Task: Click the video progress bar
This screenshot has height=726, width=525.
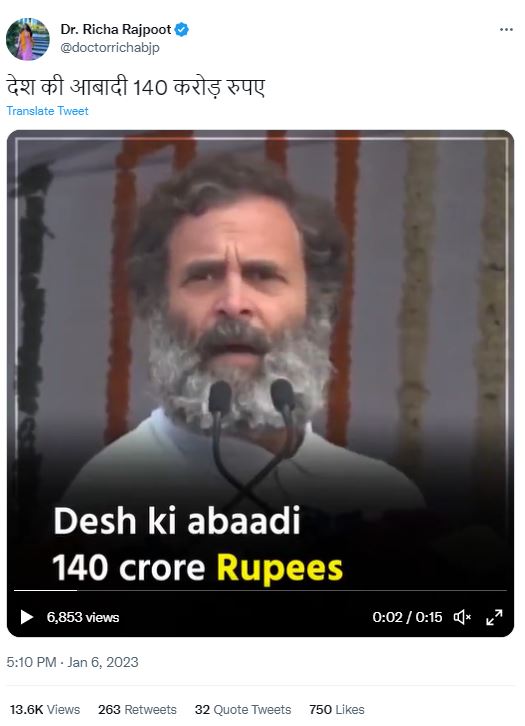Action: click(x=260, y=590)
